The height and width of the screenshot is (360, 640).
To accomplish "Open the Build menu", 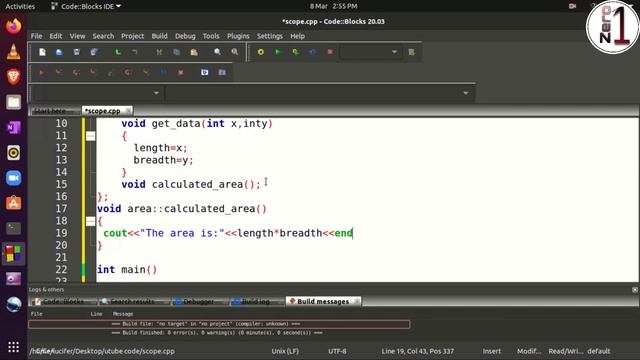I will (x=159, y=36).
